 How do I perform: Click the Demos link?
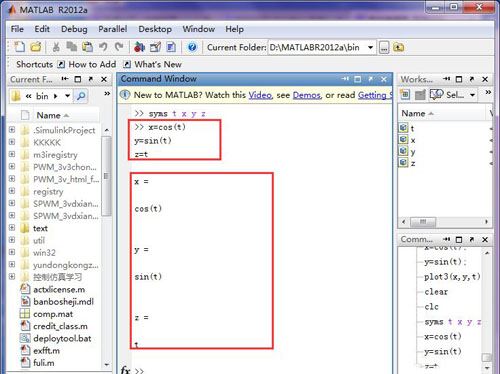[307, 95]
